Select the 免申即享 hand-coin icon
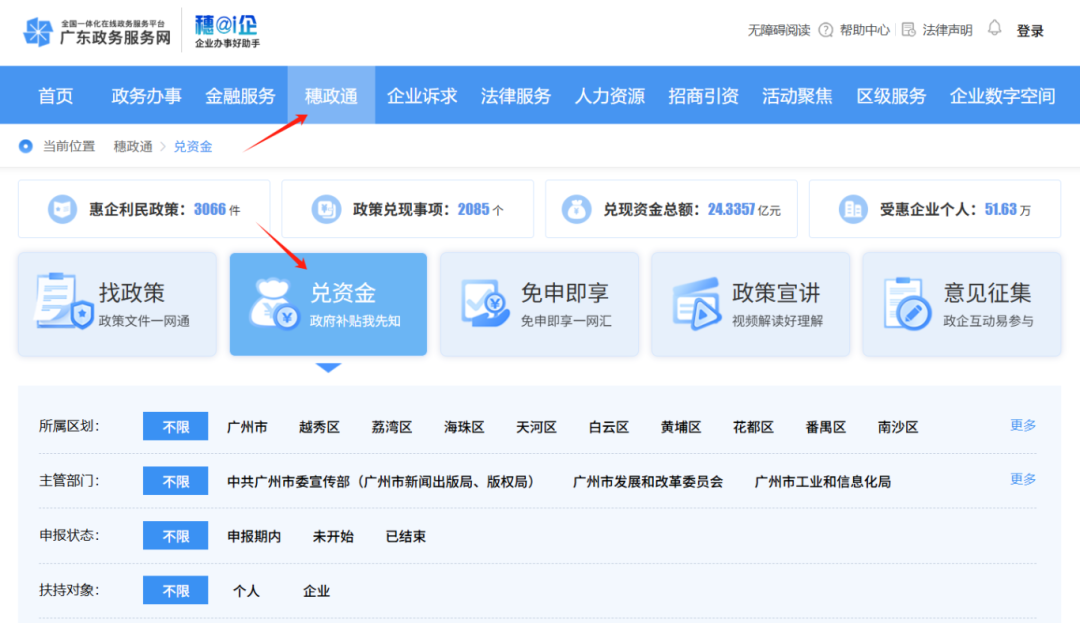This screenshot has height=623, width=1080. pos(485,303)
